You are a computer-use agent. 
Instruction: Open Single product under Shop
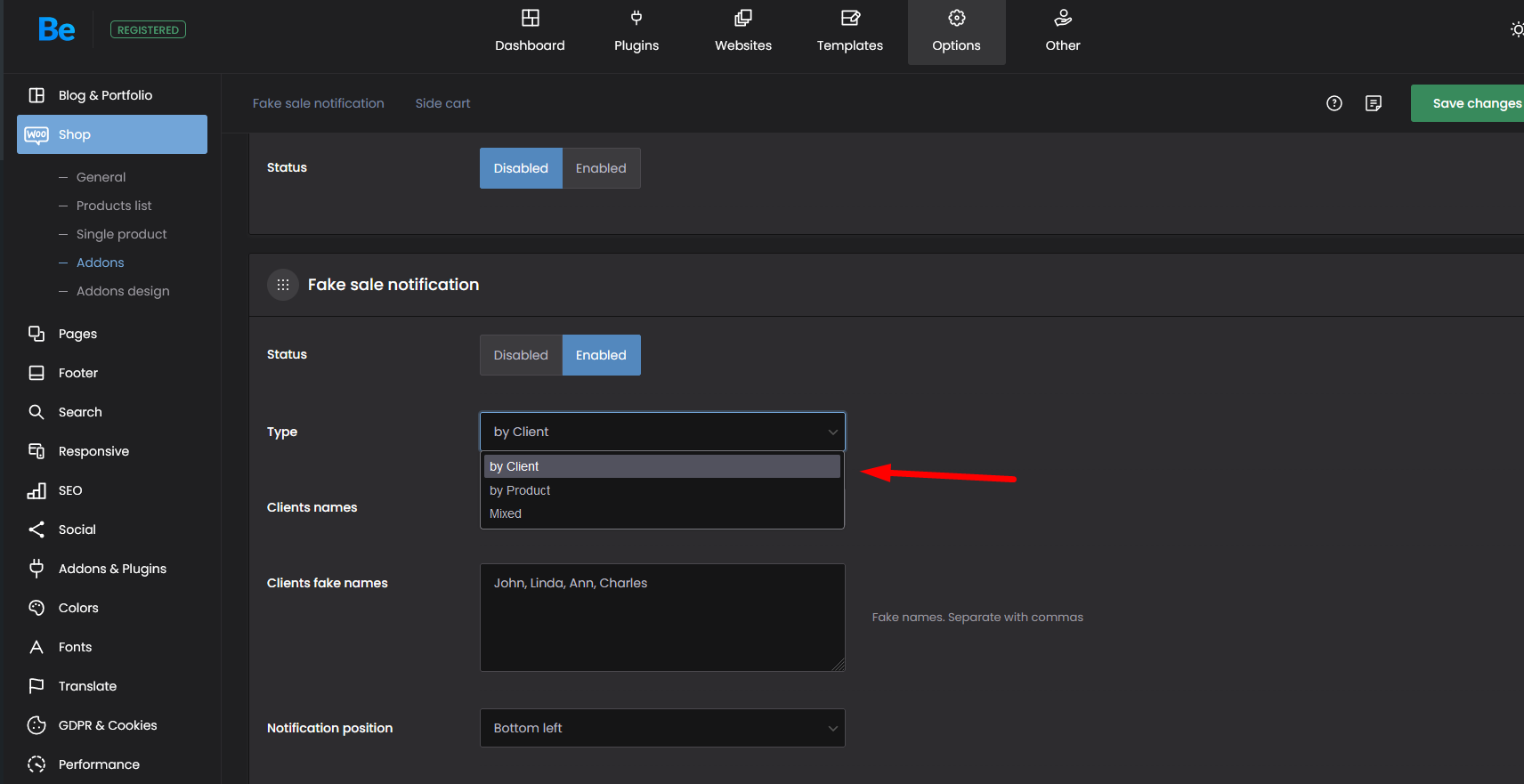122,234
